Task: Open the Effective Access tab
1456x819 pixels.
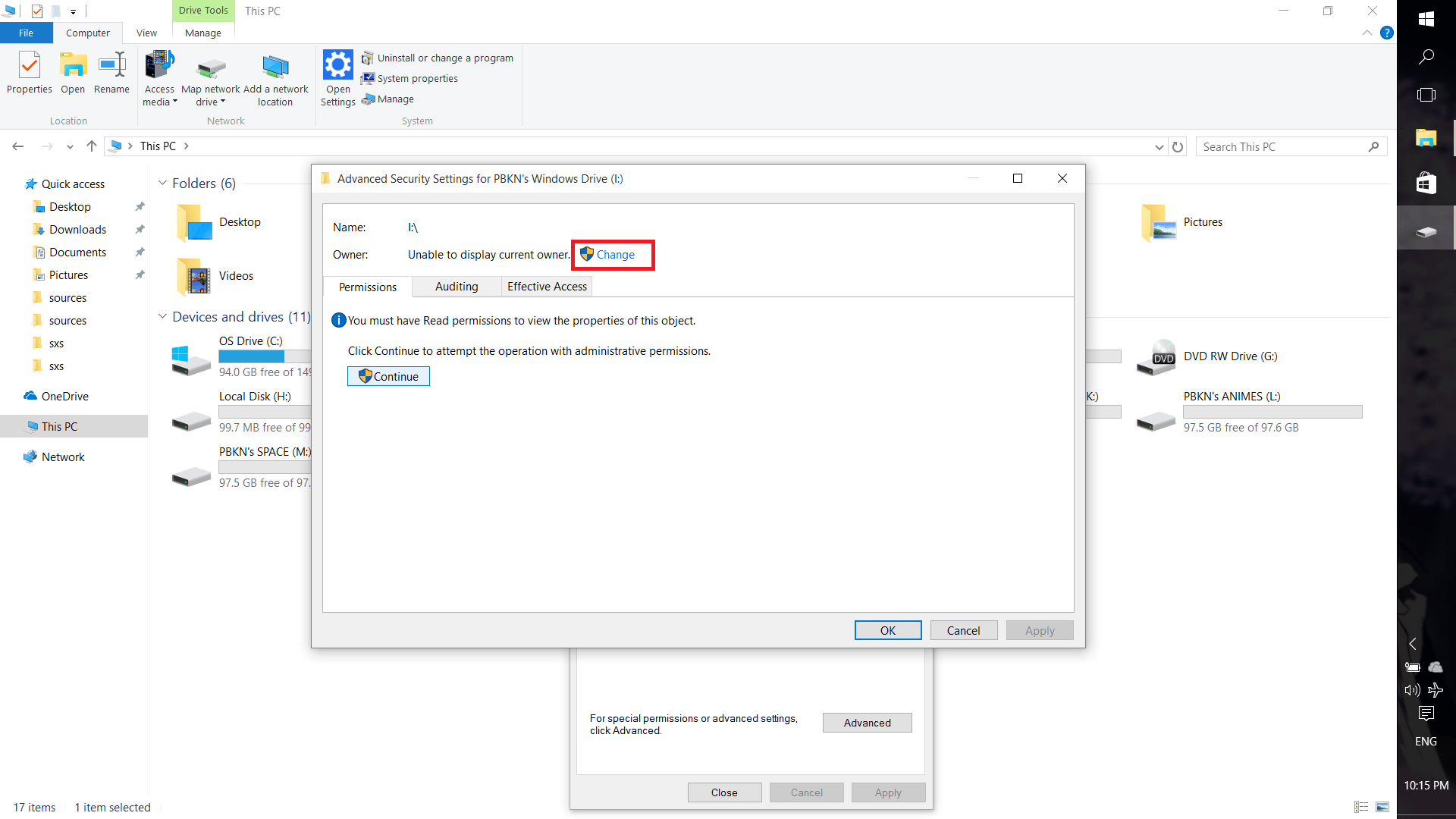Action: tap(547, 287)
